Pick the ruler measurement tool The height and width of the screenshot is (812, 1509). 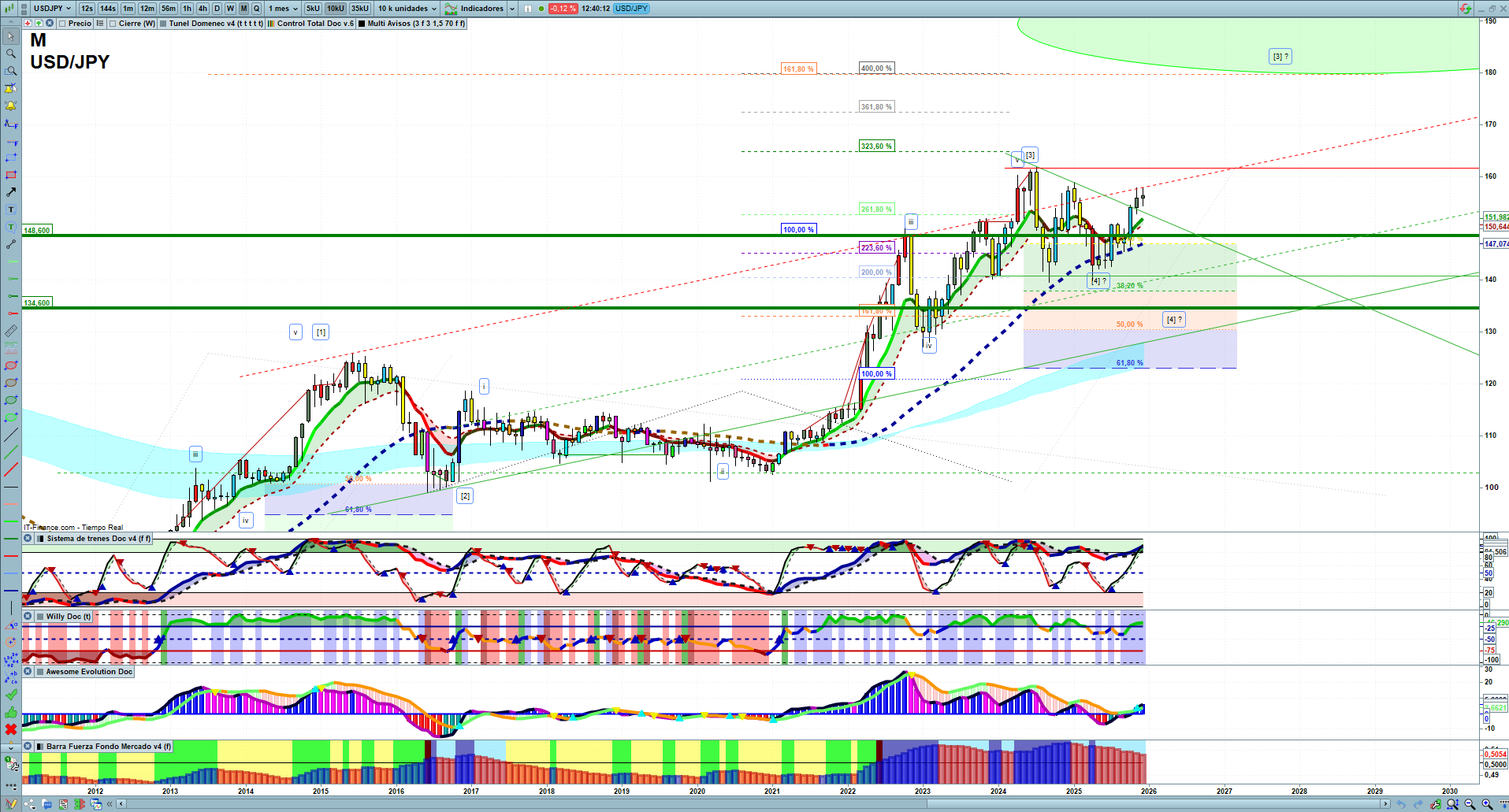(x=10, y=331)
